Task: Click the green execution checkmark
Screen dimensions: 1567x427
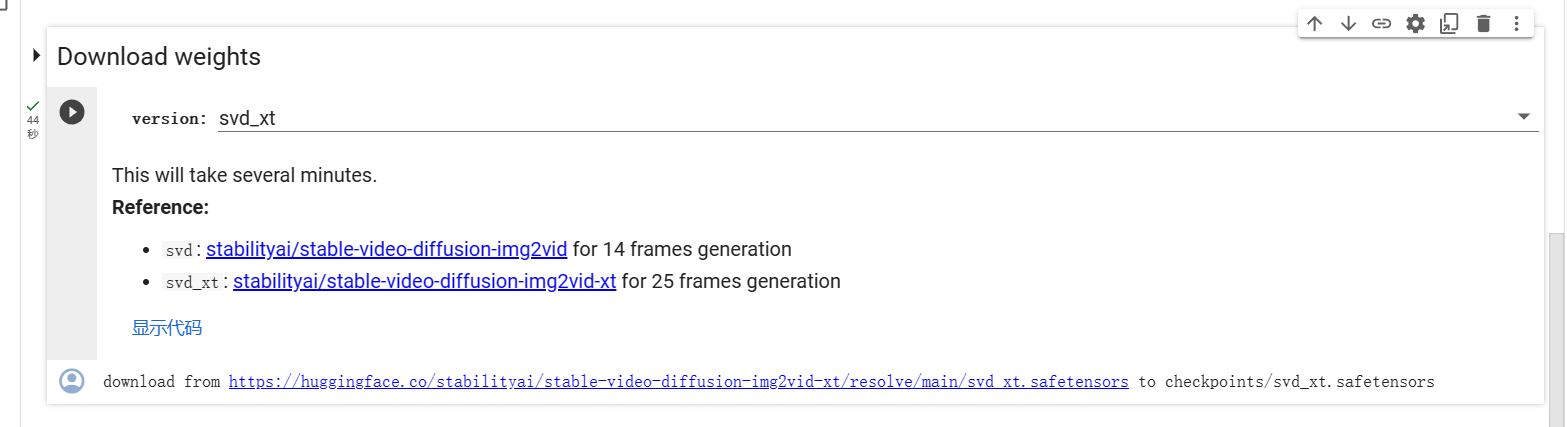Action: (33, 106)
